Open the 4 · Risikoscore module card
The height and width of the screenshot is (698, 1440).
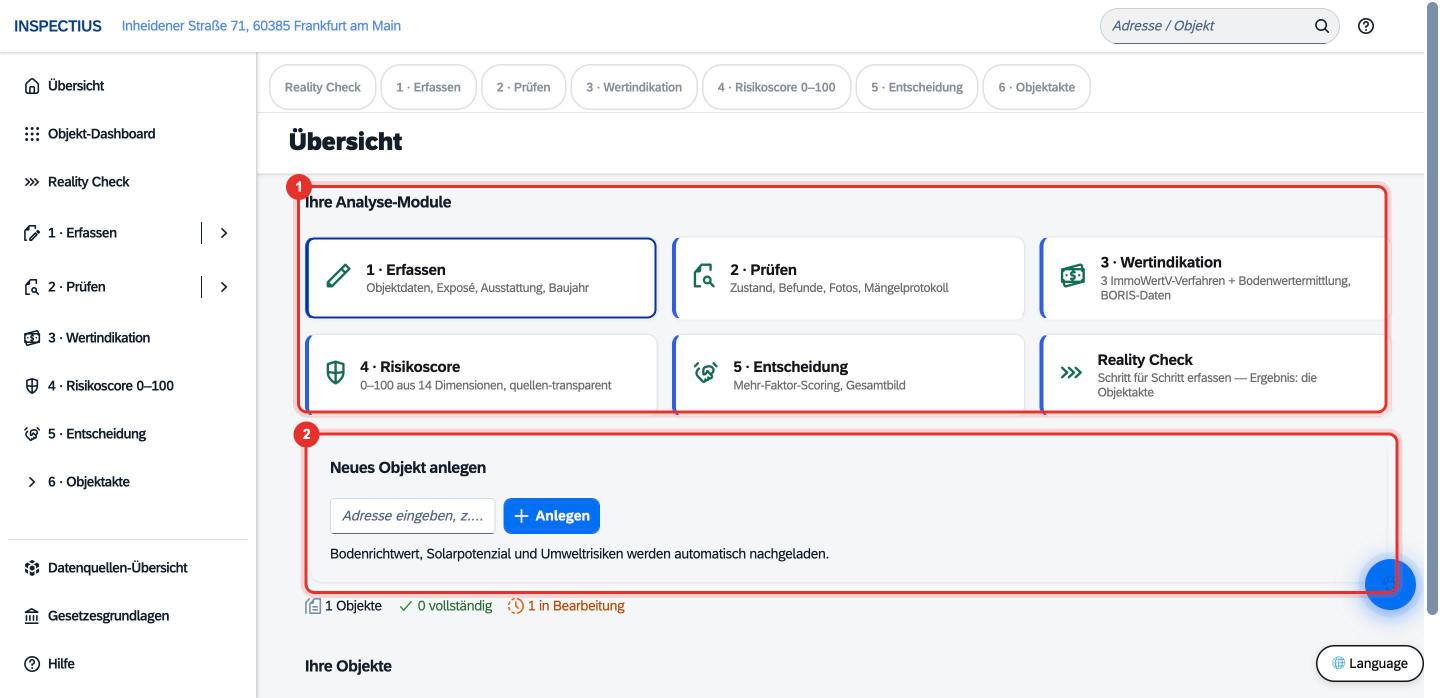pyautogui.click(x=481, y=373)
